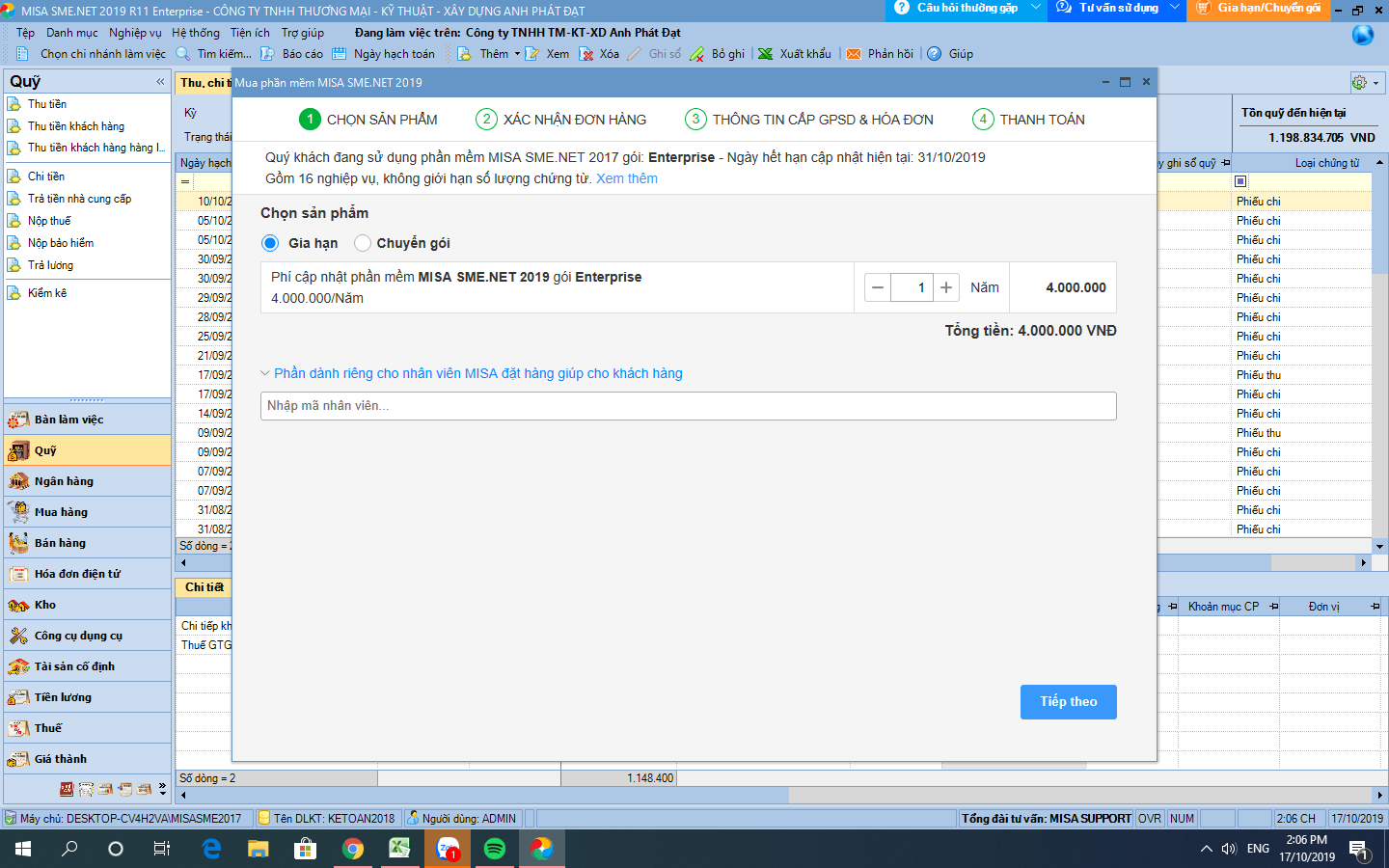Increase the year quantity with plus button
This screenshot has width=1389, height=868.
[946, 287]
